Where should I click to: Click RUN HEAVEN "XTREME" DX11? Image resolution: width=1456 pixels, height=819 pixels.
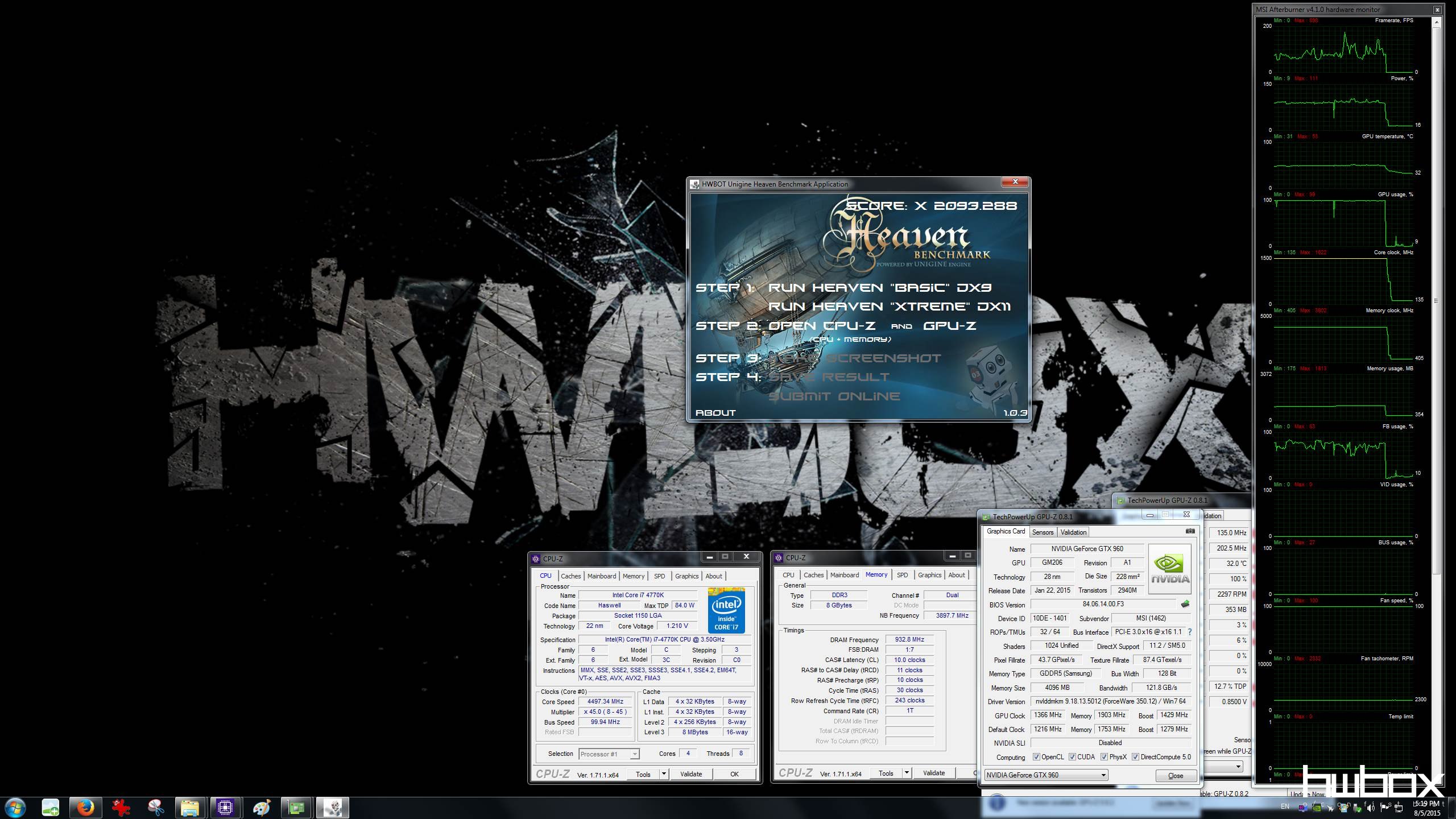tap(889, 307)
